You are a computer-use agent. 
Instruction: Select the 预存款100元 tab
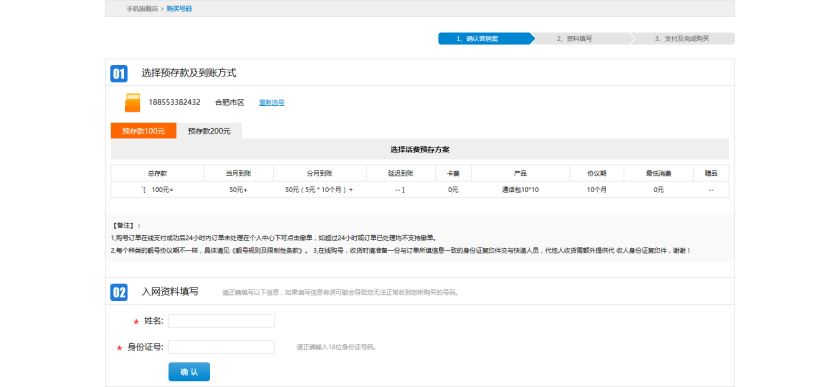(x=144, y=131)
